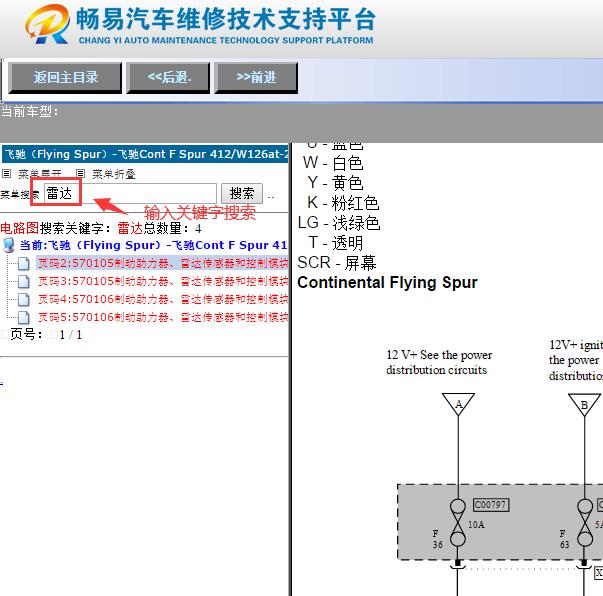
Task: Click document icon beside 页码5 row
Action: click(x=23, y=318)
